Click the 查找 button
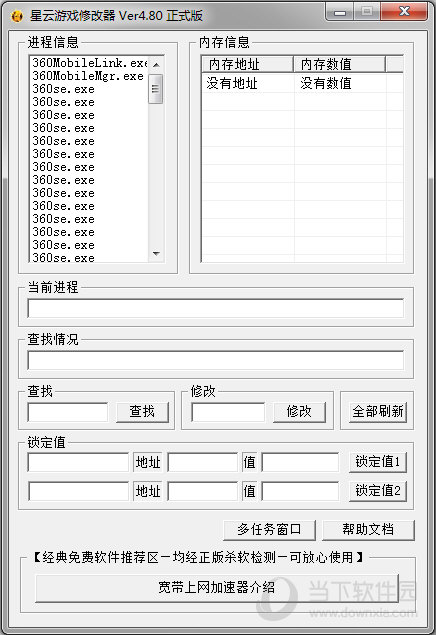Viewport: 436px width, 635px height. [142, 412]
